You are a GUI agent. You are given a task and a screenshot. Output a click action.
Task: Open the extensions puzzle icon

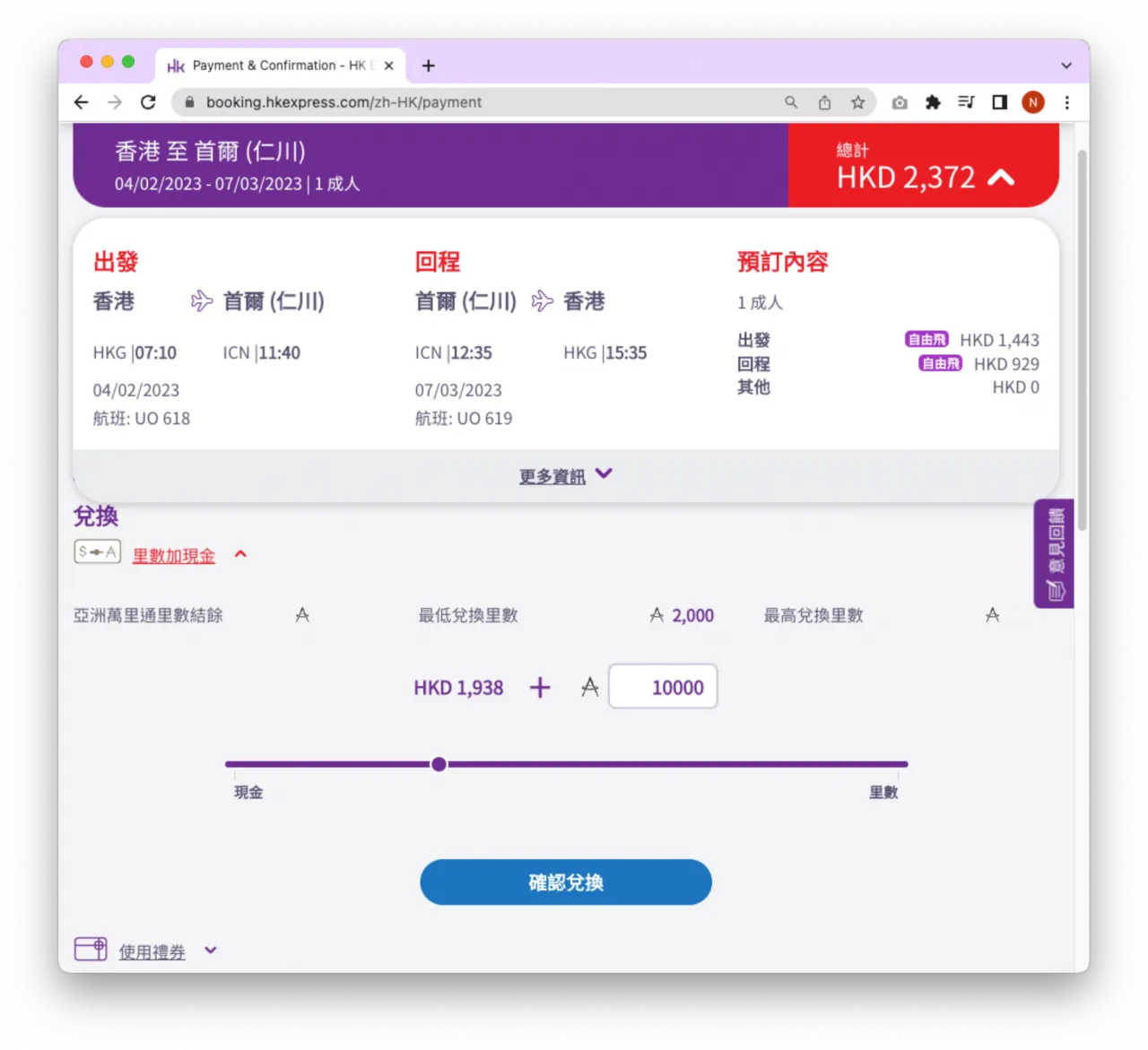933,102
